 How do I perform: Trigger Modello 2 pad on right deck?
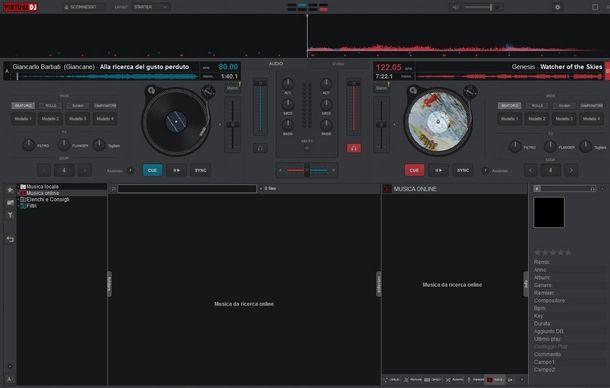point(537,119)
